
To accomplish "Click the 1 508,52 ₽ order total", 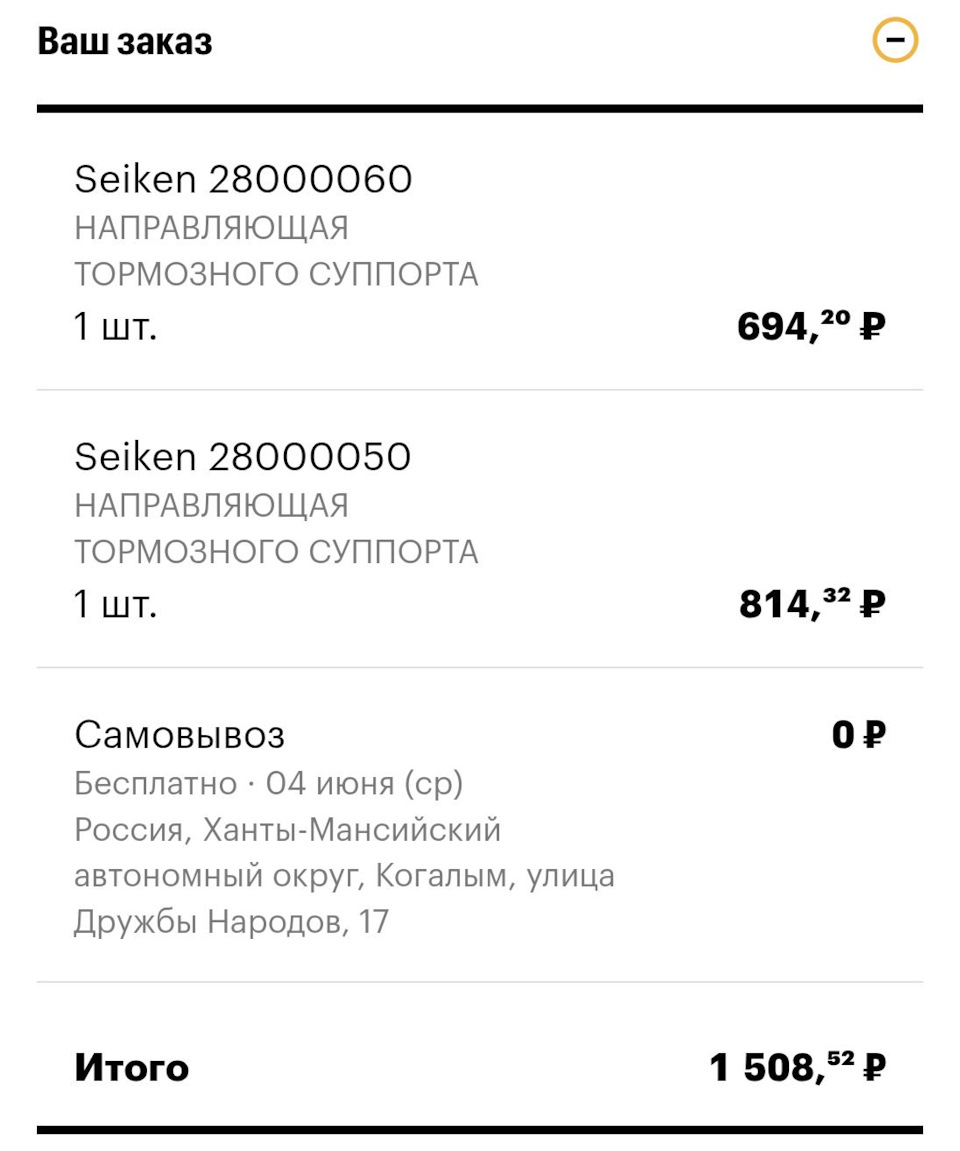I will (x=797, y=1068).
